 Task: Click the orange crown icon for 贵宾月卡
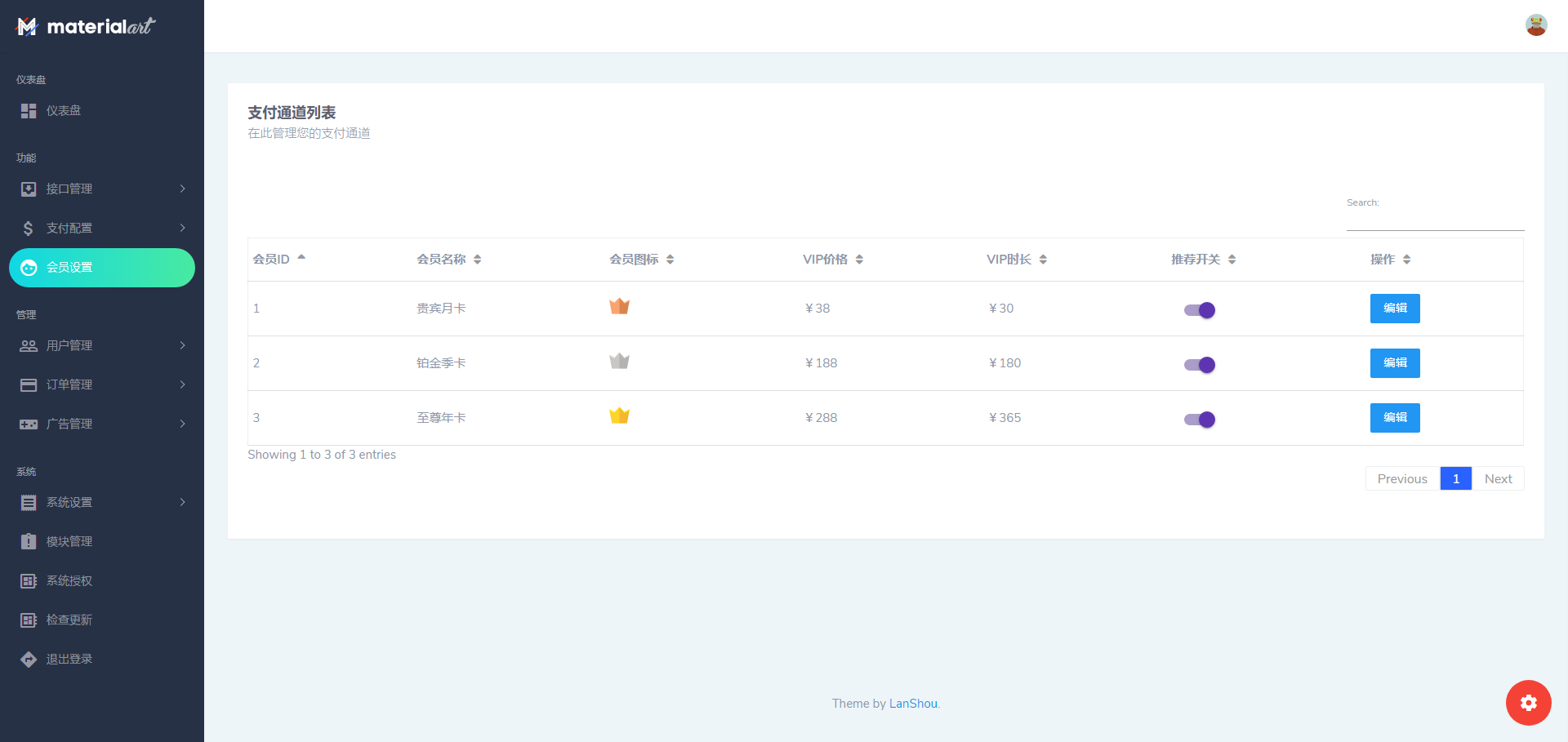pyautogui.click(x=619, y=307)
